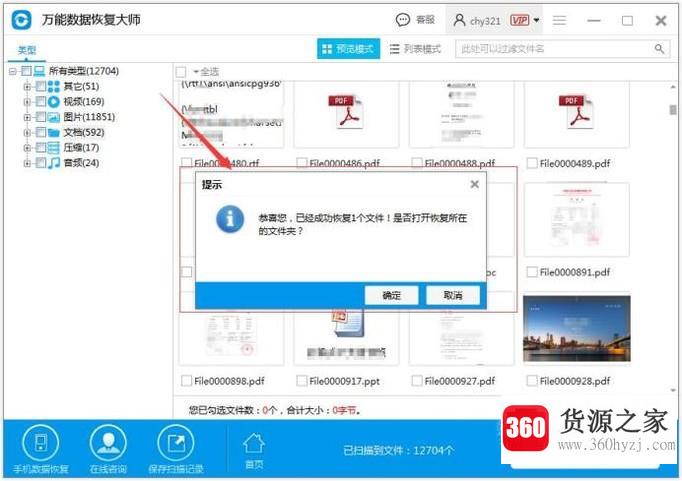Click file name File0000927.pdf
The width and height of the screenshot is (682, 481).
(x=460, y=381)
